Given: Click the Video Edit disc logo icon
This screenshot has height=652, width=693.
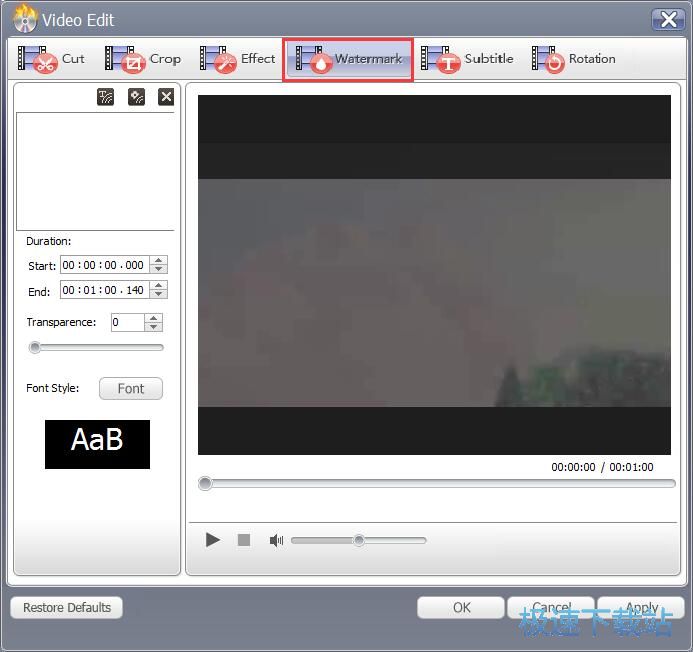Looking at the screenshot, I should pos(24,19).
